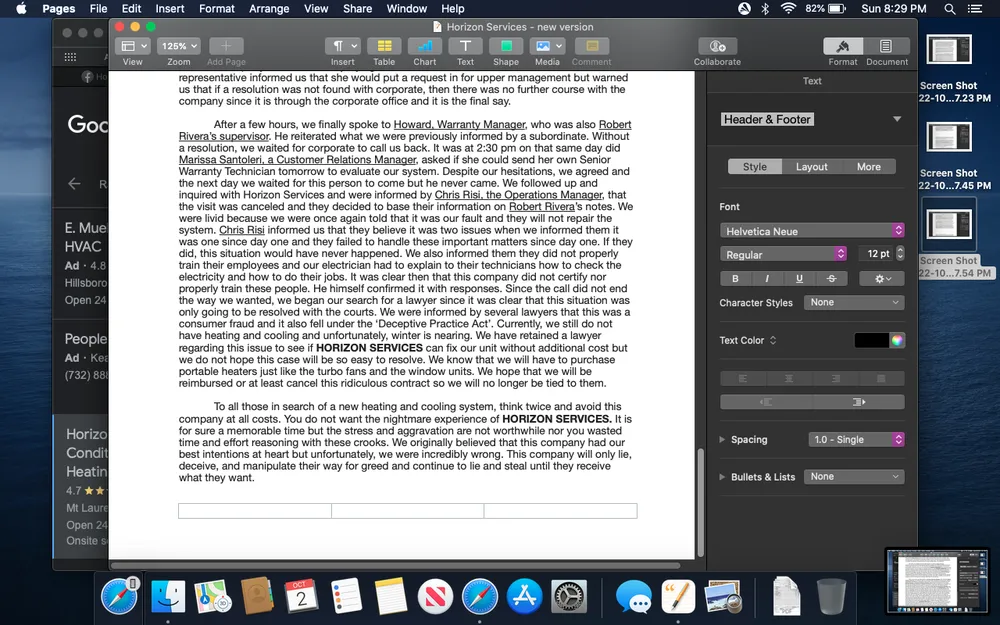This screenshot has width=1000, height=625.
Task: Click the Text box toolbar icon
Action: click(x=465, y=46)
